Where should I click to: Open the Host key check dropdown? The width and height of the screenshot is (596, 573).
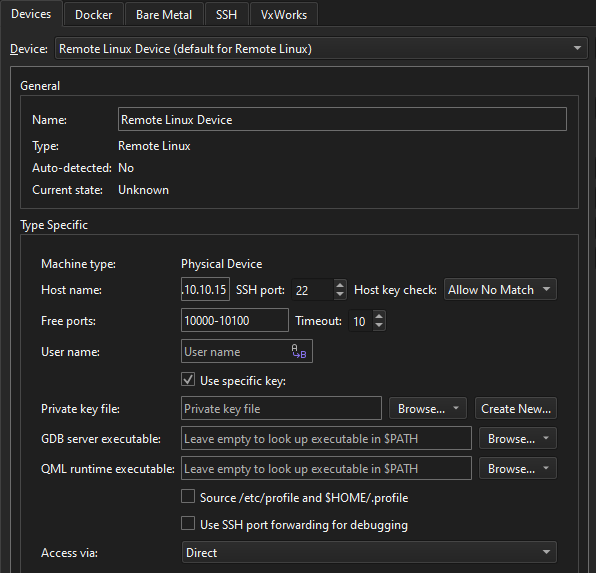pyautogui.click(x=500, y=290)
